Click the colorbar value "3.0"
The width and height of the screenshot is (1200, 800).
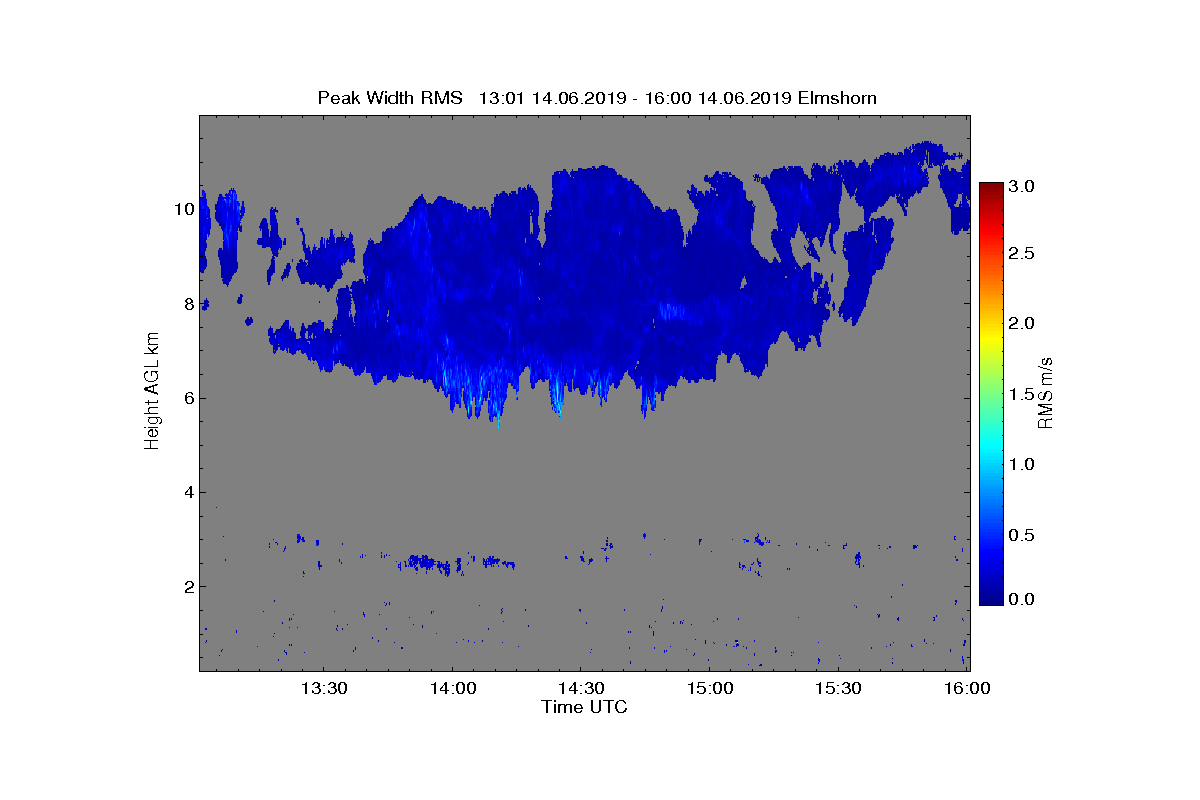[x=1022, y=186]
